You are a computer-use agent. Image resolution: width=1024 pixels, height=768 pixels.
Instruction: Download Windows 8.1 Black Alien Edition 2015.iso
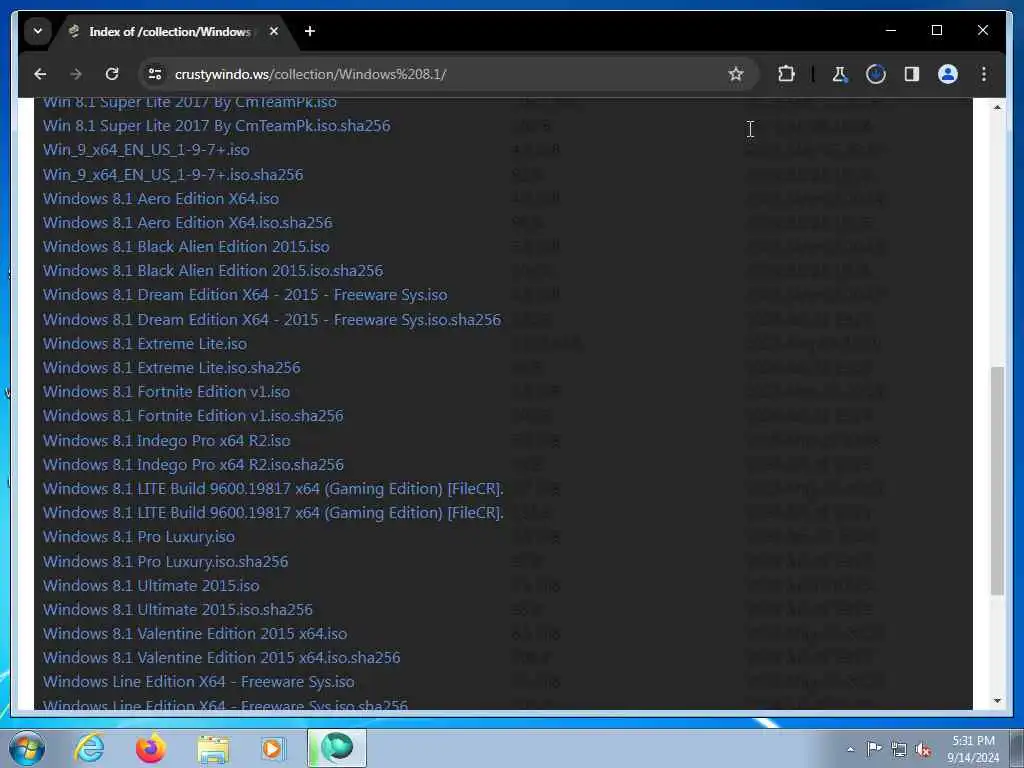pos(186,247)
